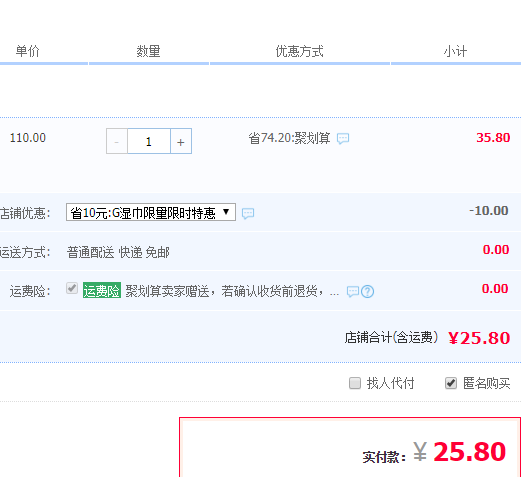
Task: Click the 小计 column header
Action: (x=455, y=51)
